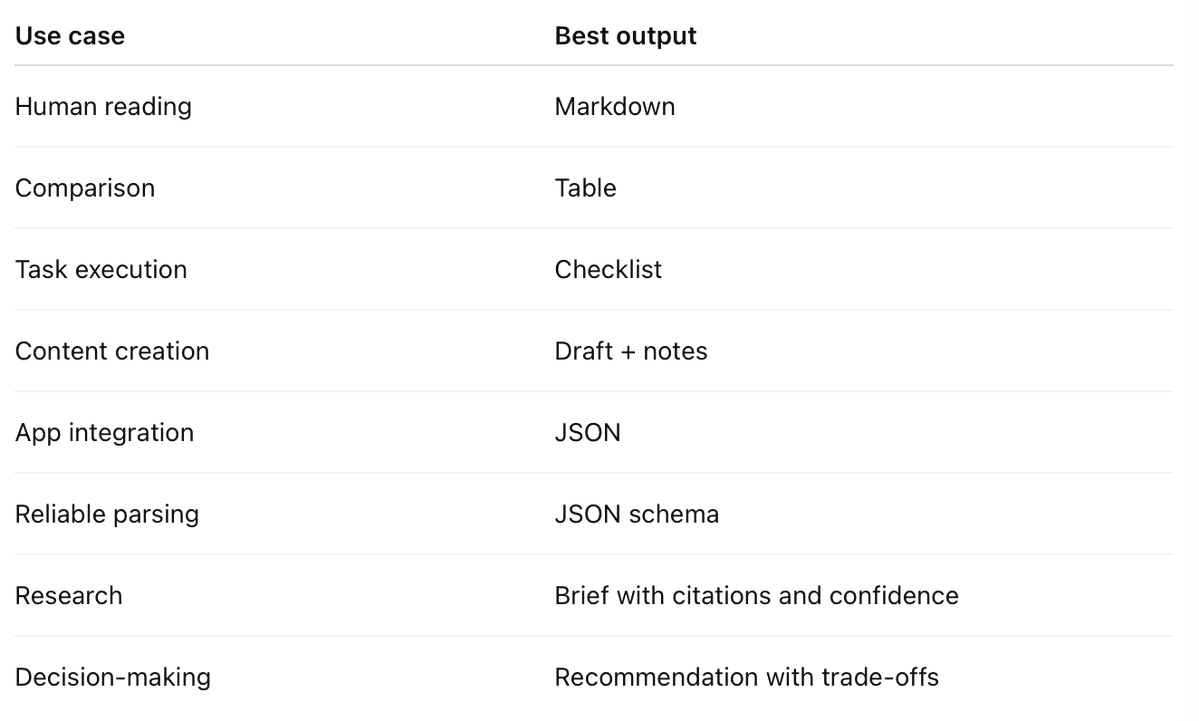Select the 'Research' use case cell
Viewport: 1199px width, 721px height.
69,596
